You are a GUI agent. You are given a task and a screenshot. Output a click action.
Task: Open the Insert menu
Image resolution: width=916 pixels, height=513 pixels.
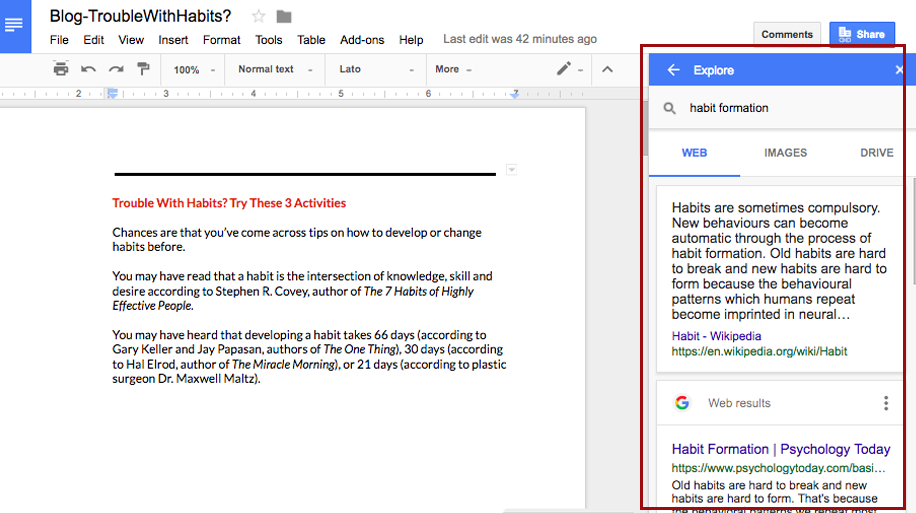[173, 40]
